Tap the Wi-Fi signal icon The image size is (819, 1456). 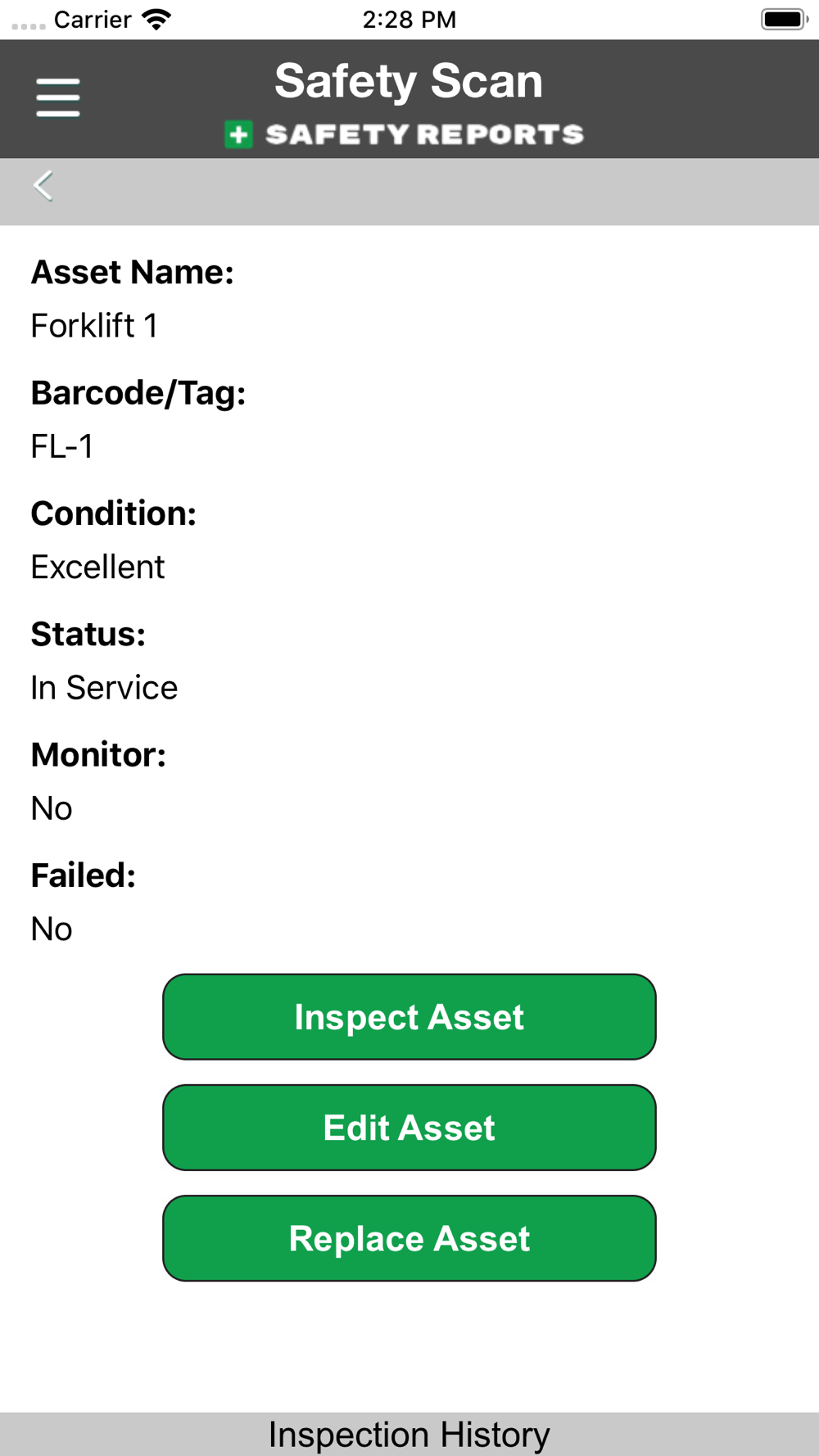tap(156, 19)
